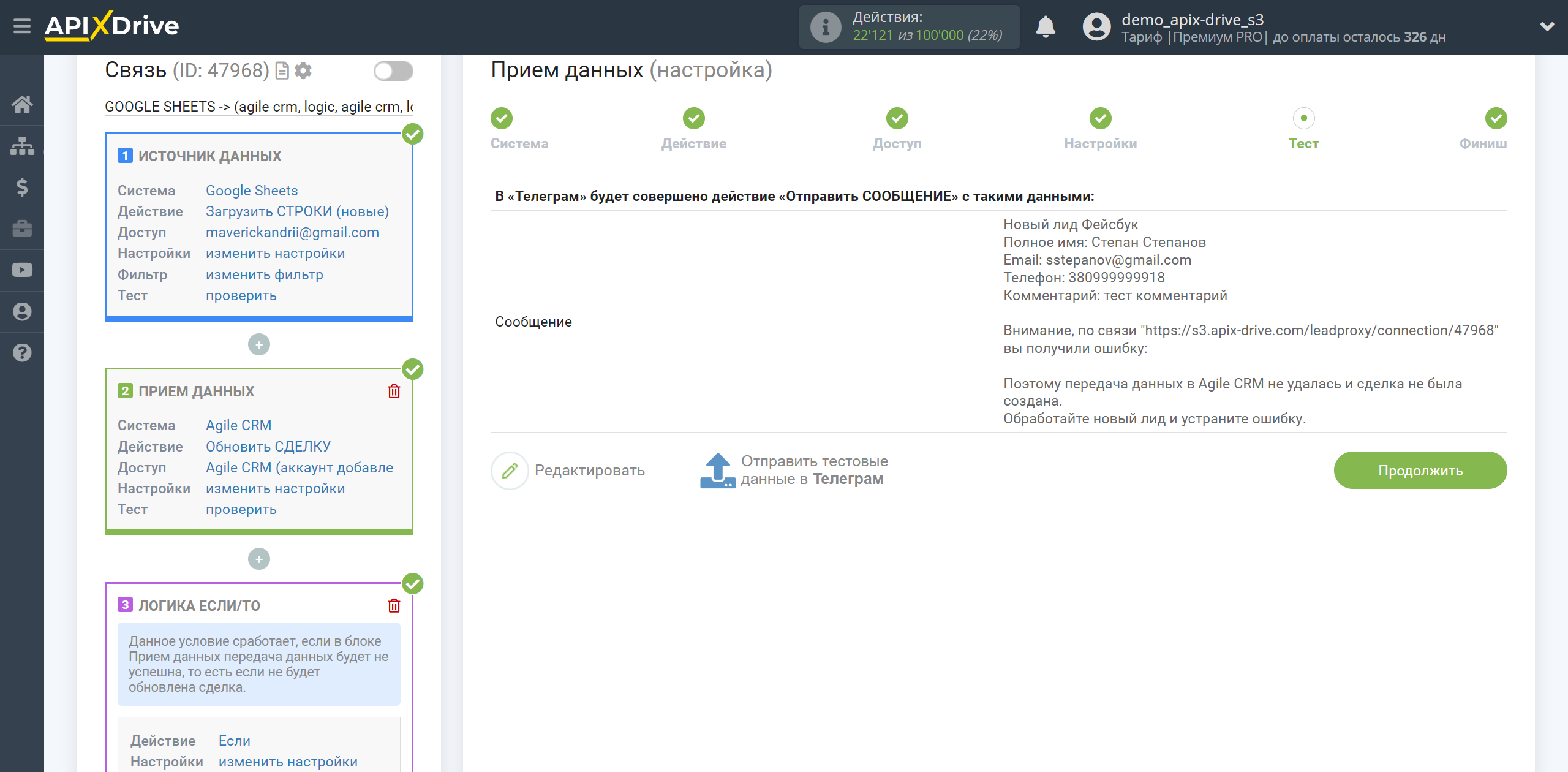Click изменить настройки in ПРИЕМ ДАННЫХ block
This screenshot has height=772, width=1568.
coord(275,488)
